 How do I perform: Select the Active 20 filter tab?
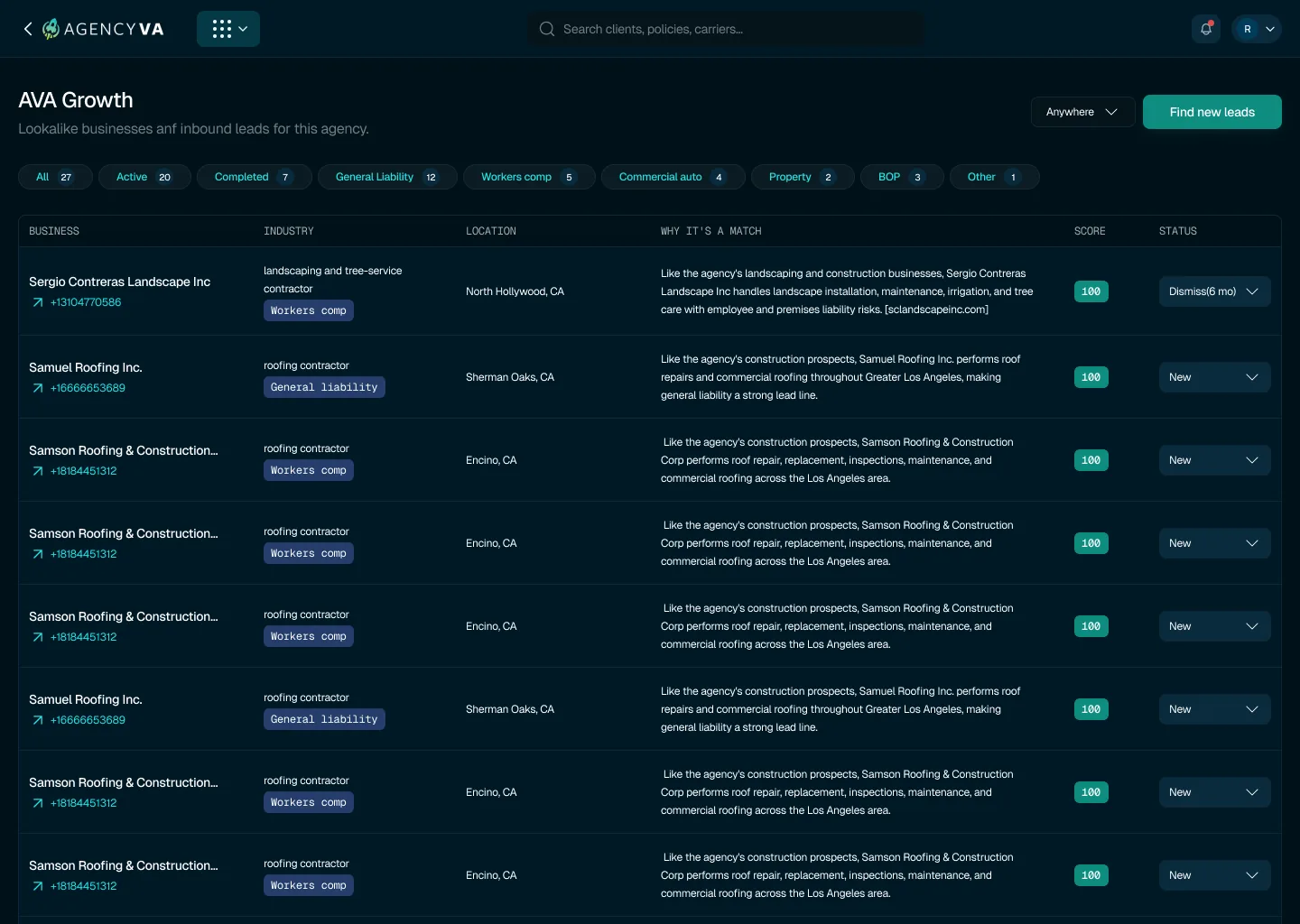point(144,177)
